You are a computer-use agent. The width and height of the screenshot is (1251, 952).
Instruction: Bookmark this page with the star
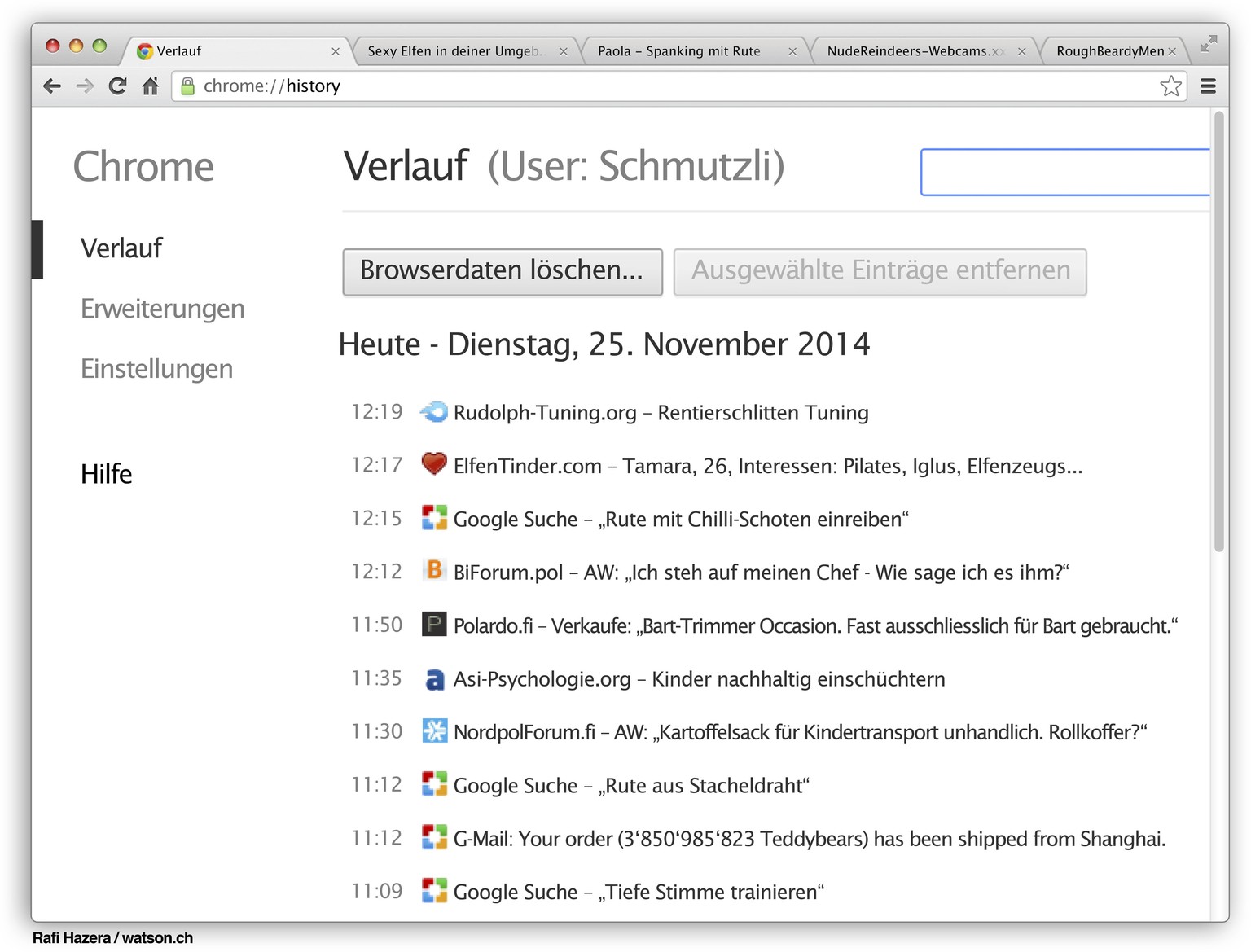pos(1170,86)
